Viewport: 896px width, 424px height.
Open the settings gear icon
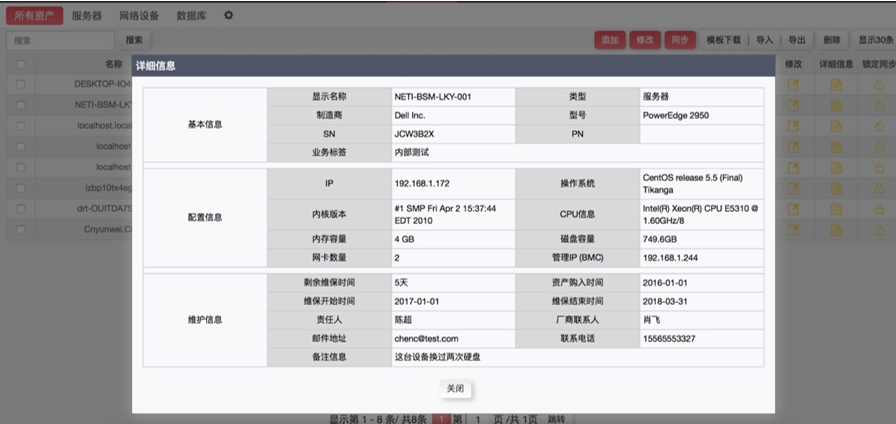click(228, 16)
